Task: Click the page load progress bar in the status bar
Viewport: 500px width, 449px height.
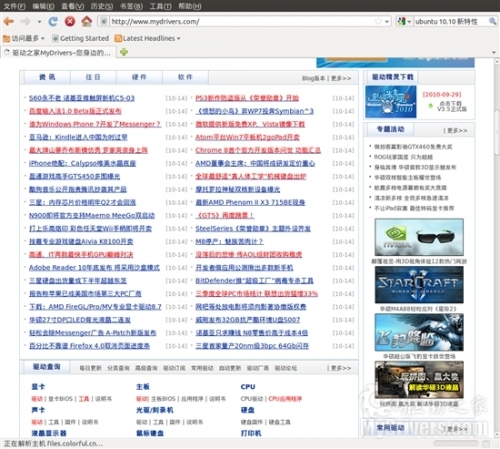Action: tap(455, 444)
